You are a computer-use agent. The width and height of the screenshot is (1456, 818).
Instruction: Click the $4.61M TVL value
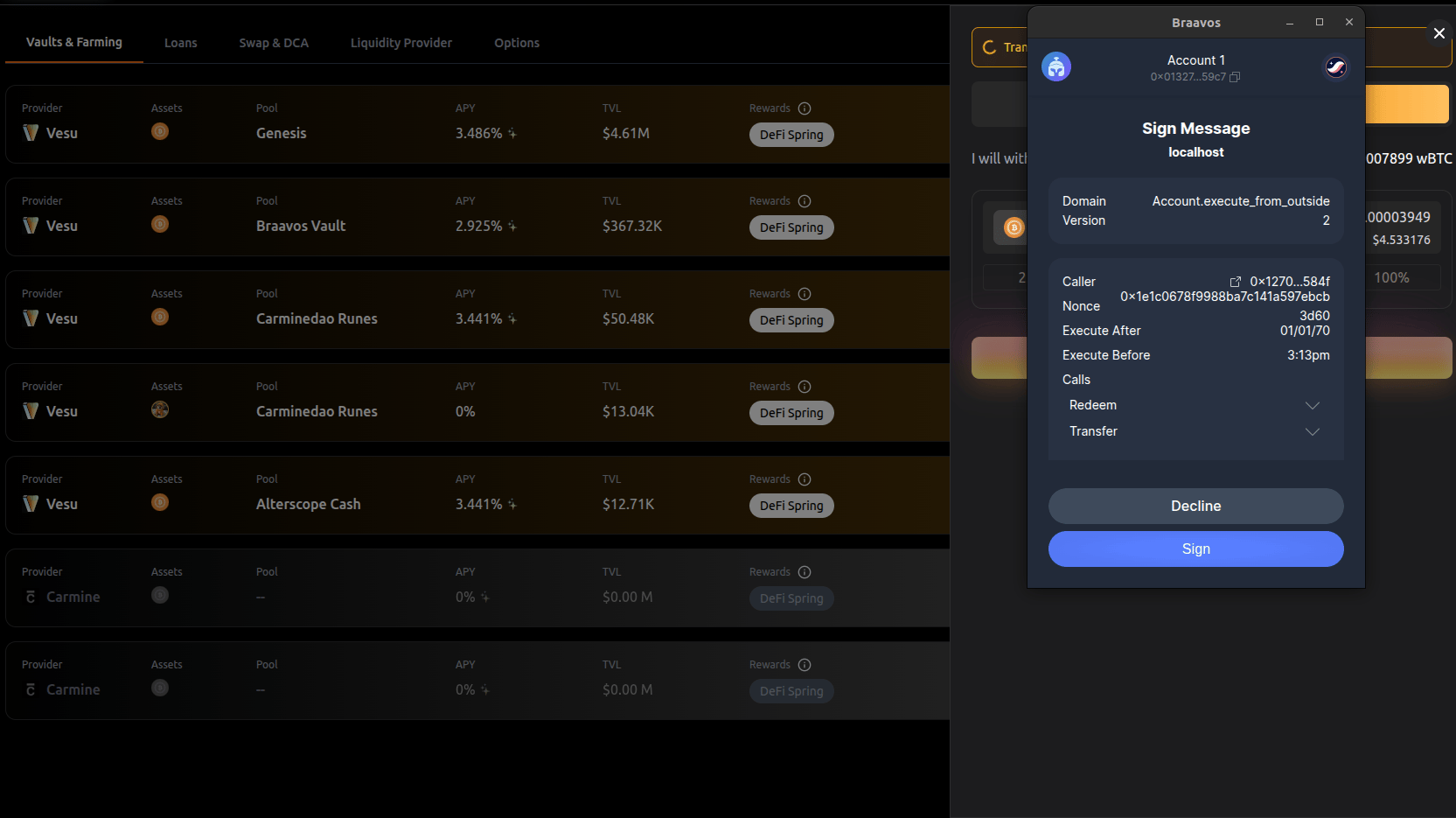(x=626, y=133)
